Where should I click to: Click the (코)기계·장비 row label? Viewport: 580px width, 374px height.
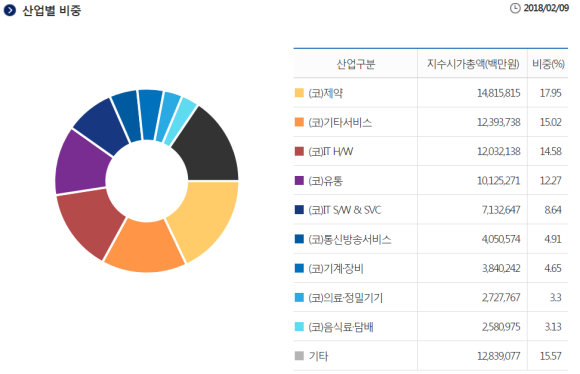[336, 269]
